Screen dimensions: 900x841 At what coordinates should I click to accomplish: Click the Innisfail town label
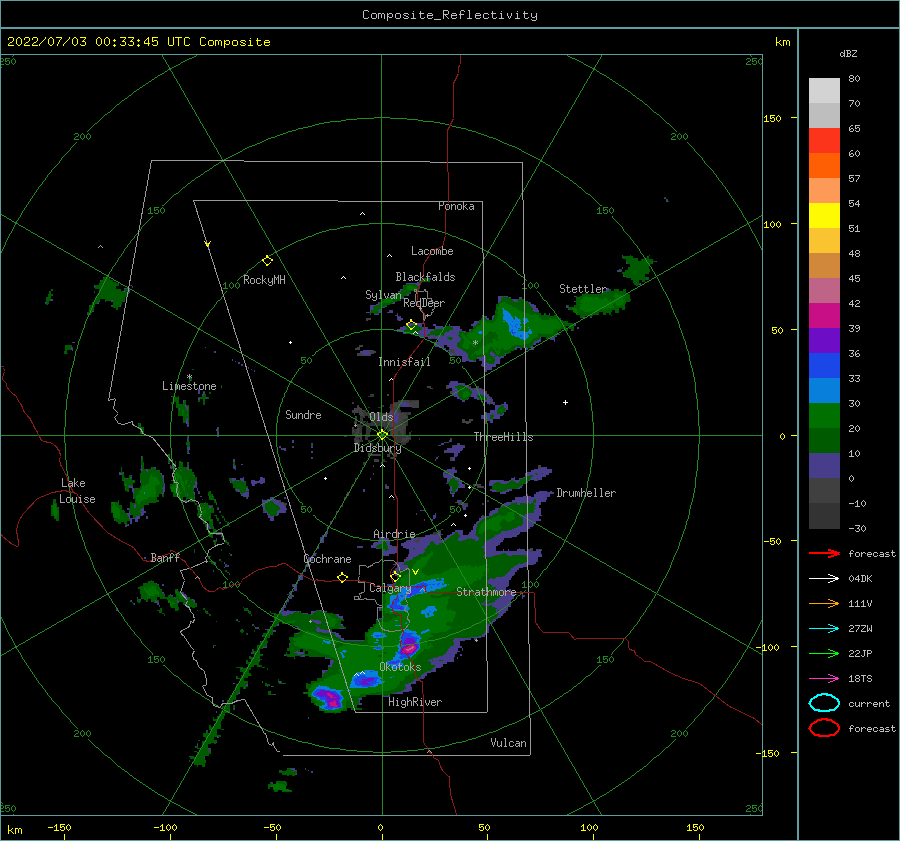404,362
